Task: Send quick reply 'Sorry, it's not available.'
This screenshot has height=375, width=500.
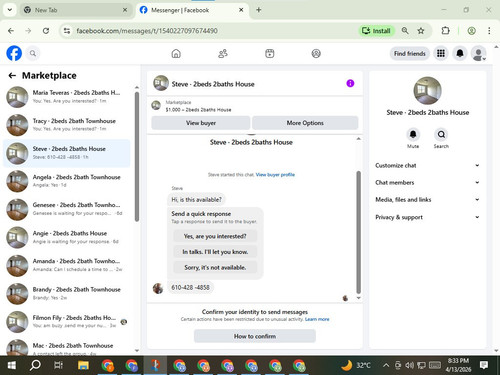Action: [215, 267]
